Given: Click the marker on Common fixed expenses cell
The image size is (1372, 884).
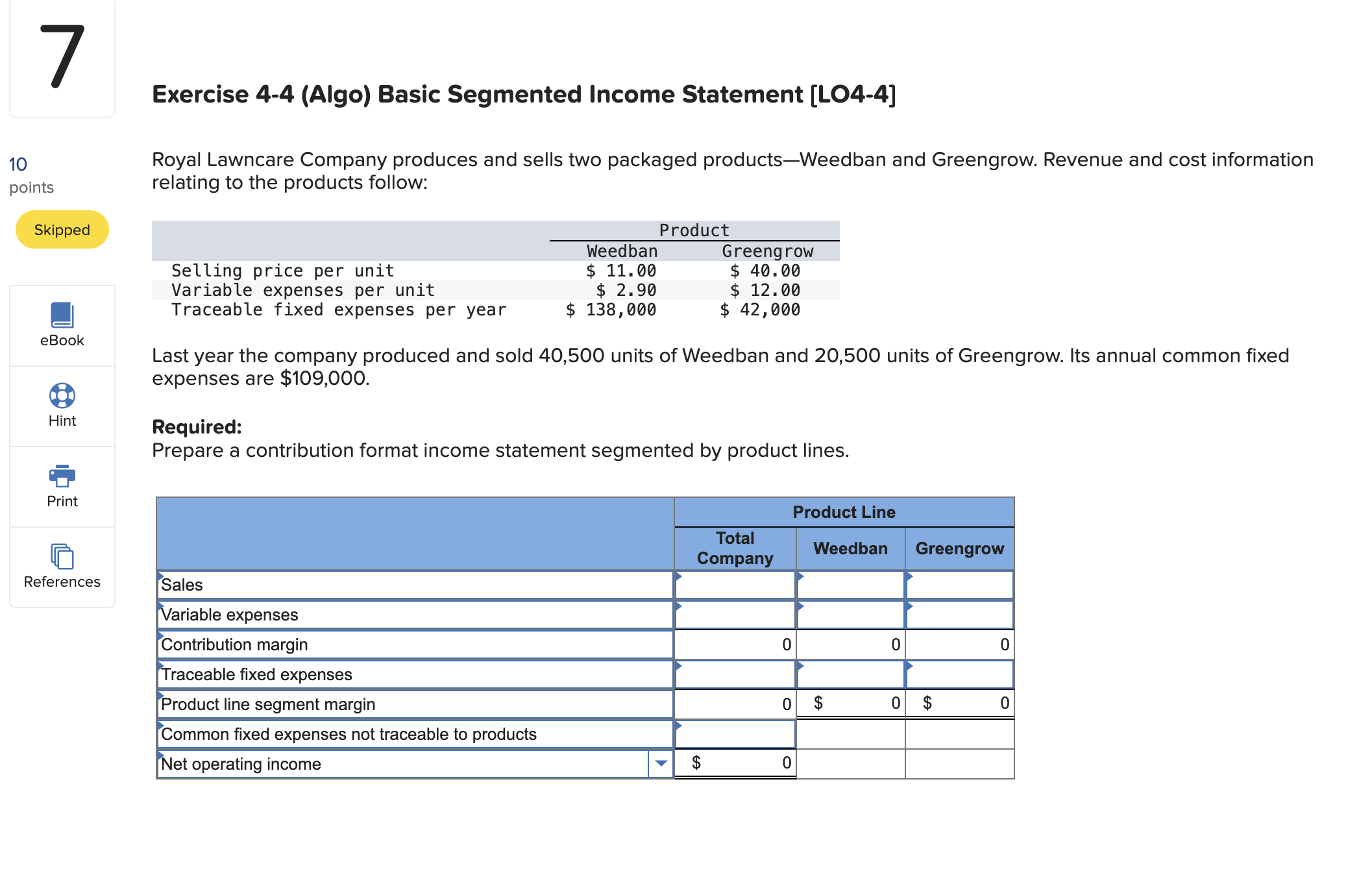Looking at the screenshot, I should [679, 727].
